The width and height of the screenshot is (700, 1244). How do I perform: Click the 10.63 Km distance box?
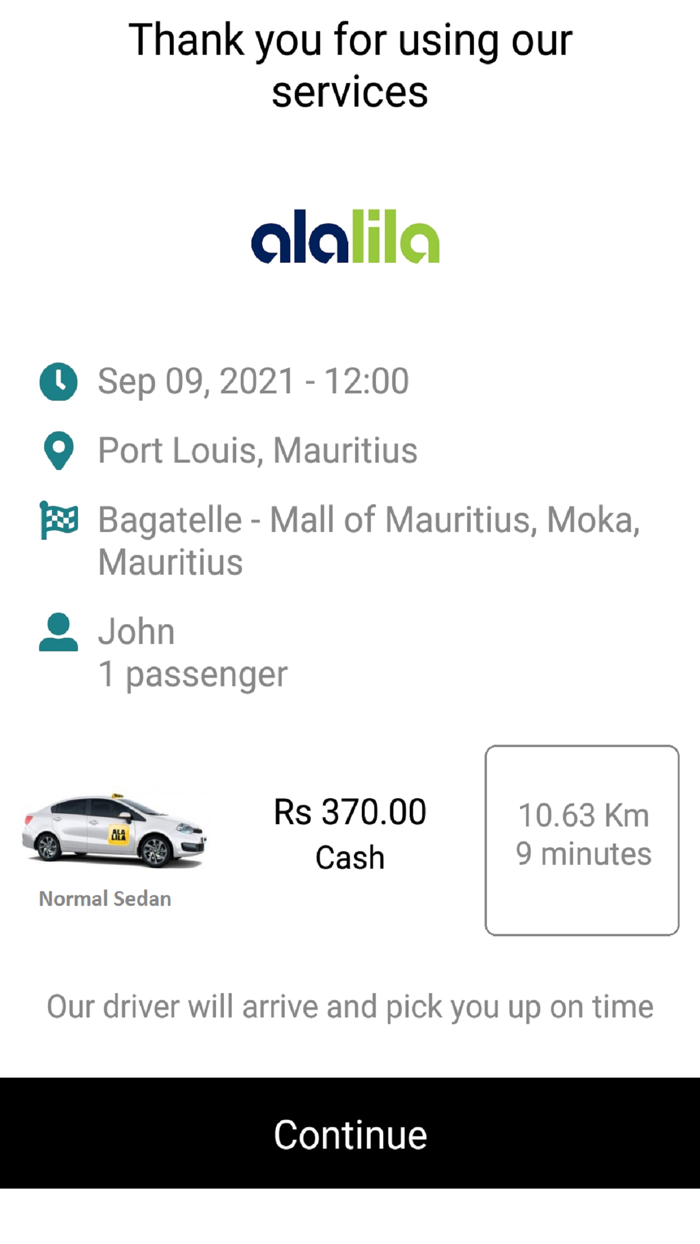click(581, 815)
